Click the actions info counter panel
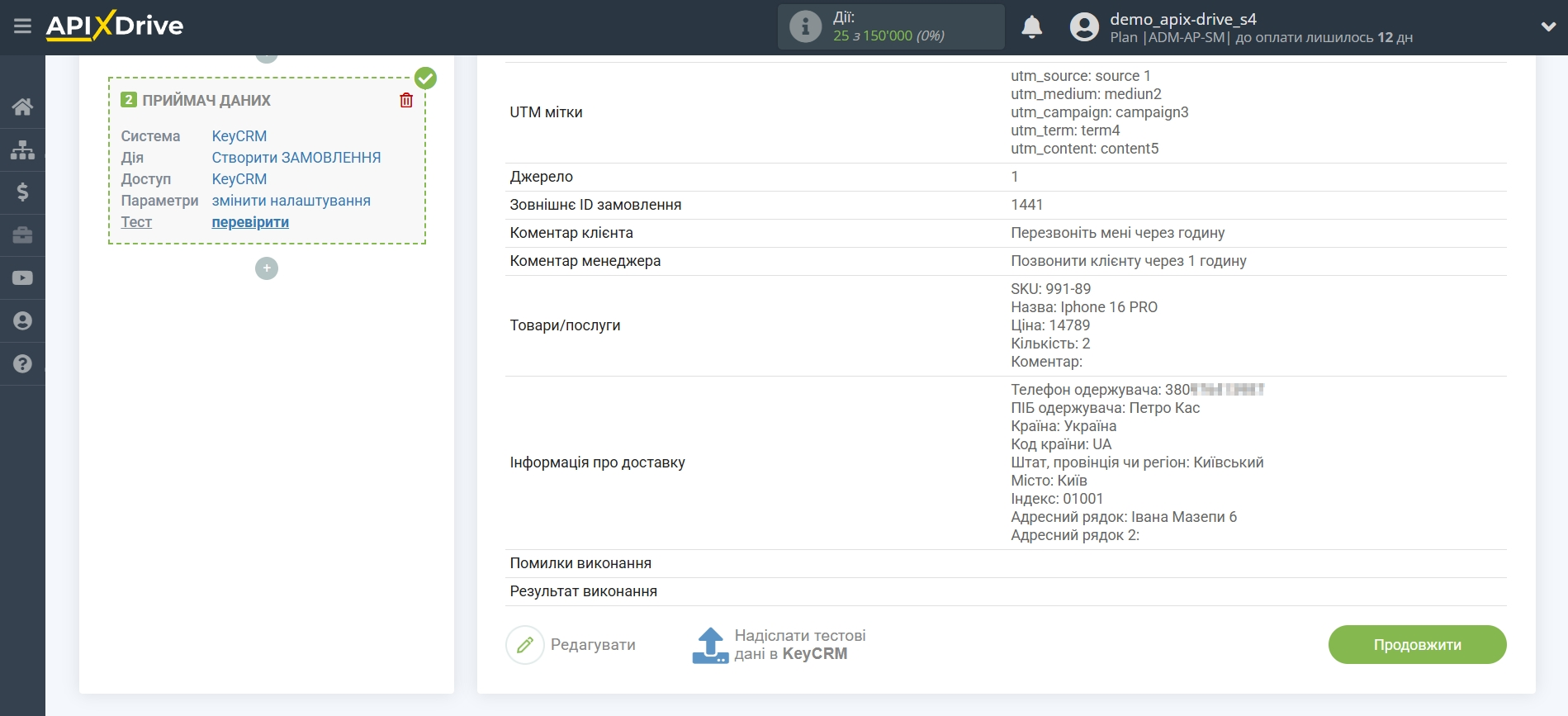Image resolution: width=1568 pixels, height=716 pixels. (x=891, y=27)
